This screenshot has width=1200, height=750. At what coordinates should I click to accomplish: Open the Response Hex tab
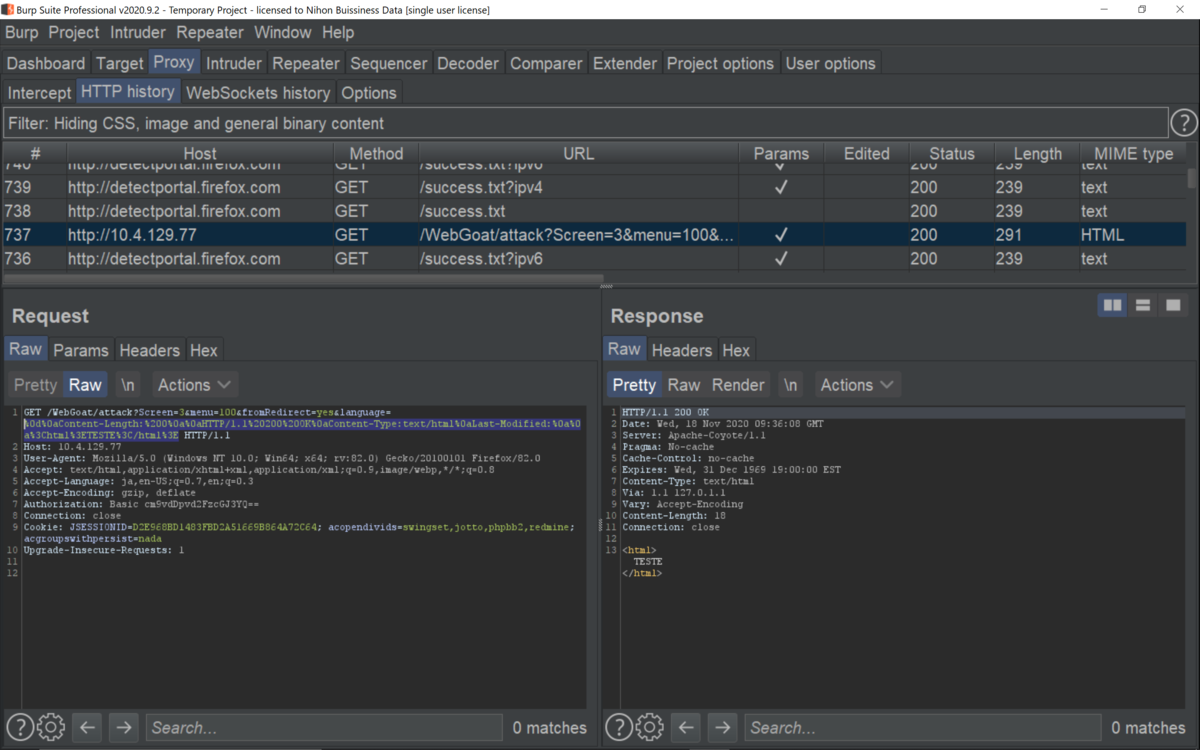point(736,350)
